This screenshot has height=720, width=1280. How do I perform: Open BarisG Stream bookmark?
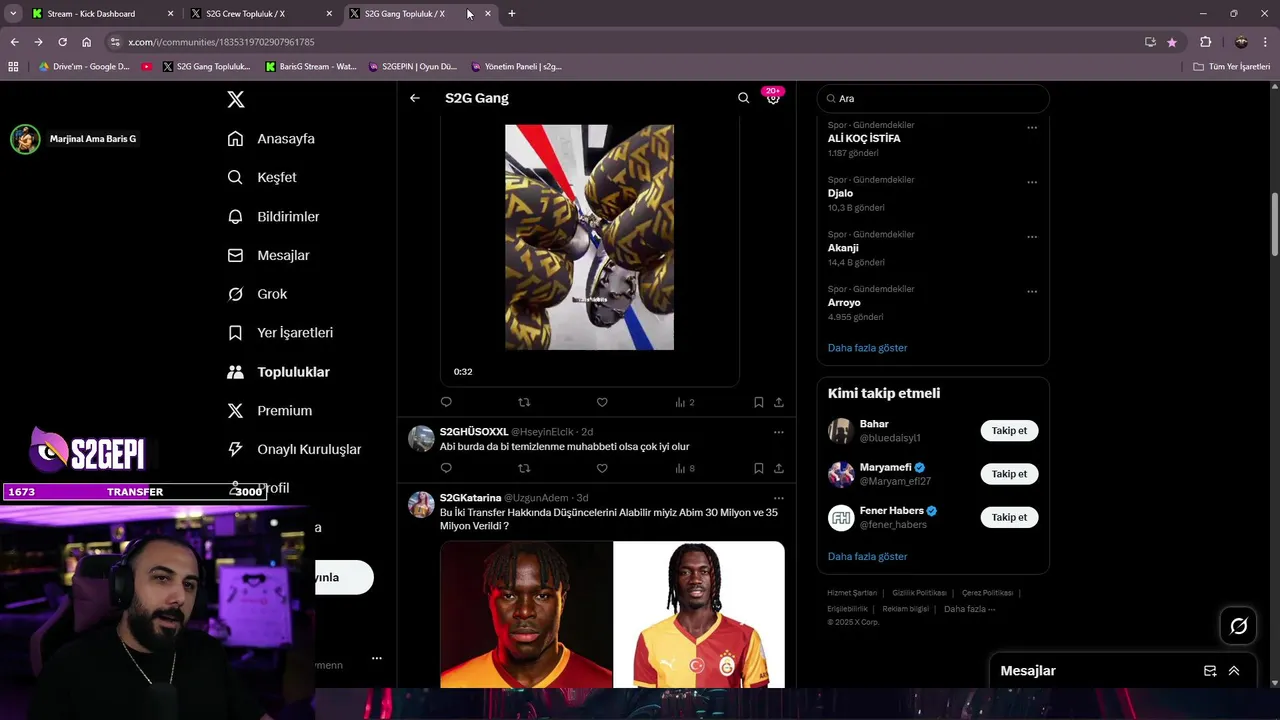click(311, 67)
